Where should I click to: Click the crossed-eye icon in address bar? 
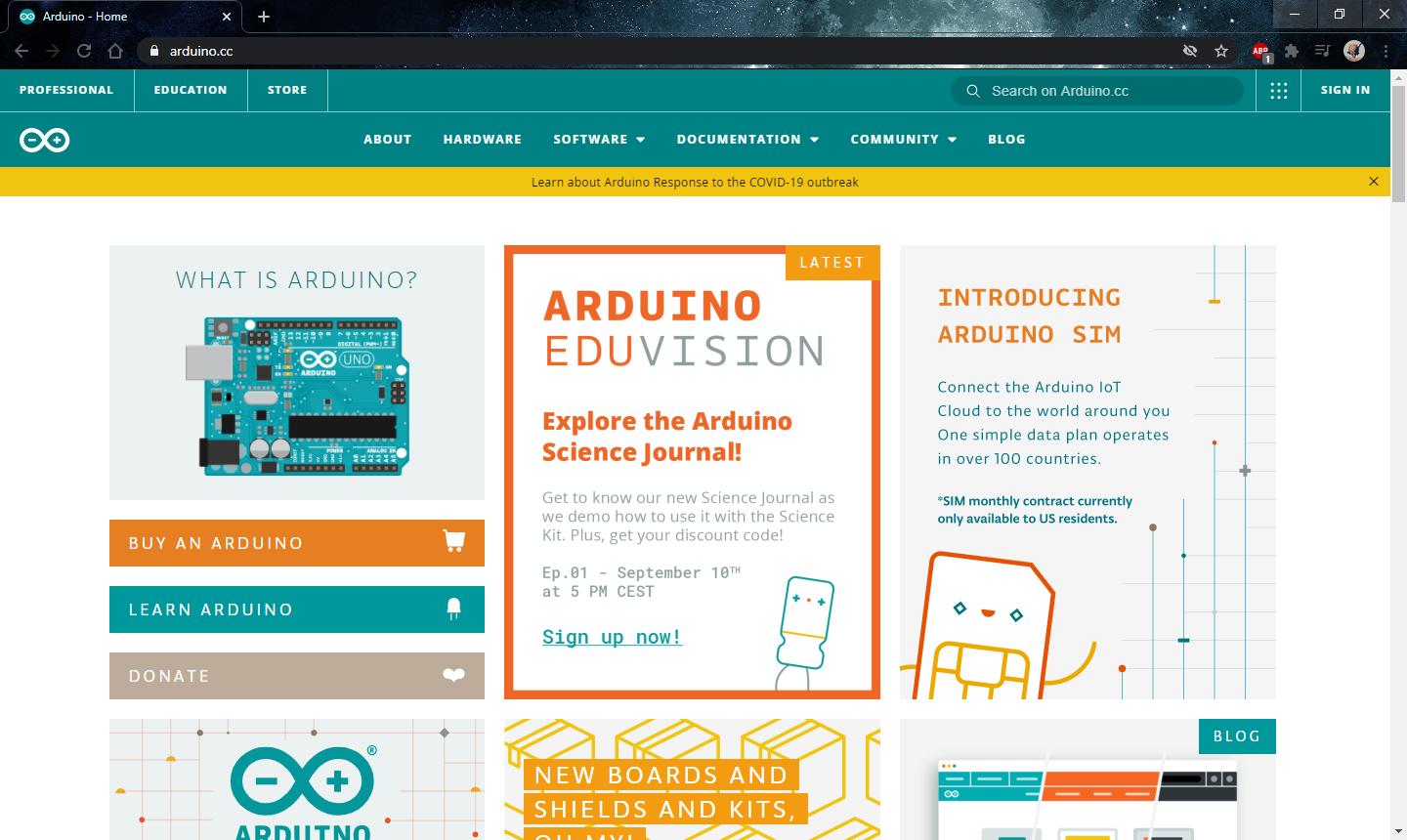pyautogui.click(x=1190, y=51)
